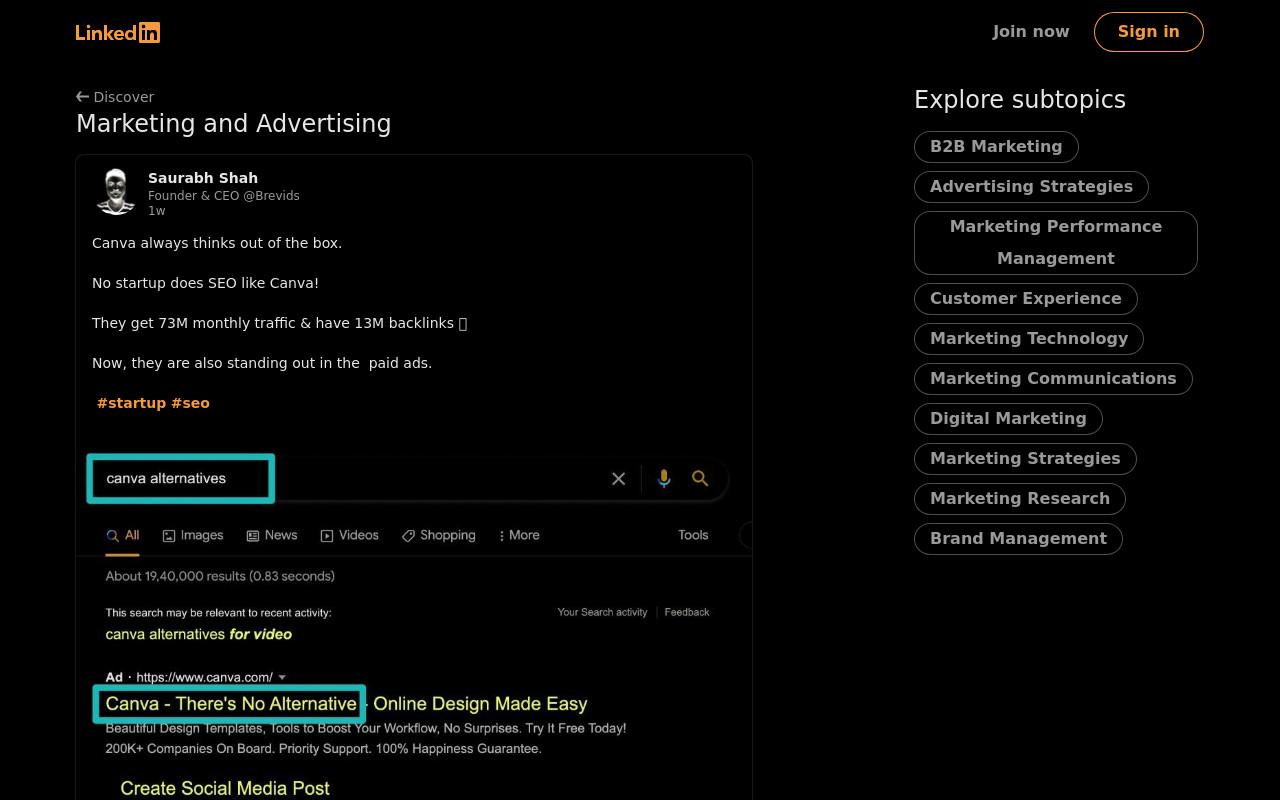Image resolution: width=1280 pixels, height=800 pixels.
Task: Click the 'canva alternatives' search field
Action: pyautogui.click(x=180, y=479)
